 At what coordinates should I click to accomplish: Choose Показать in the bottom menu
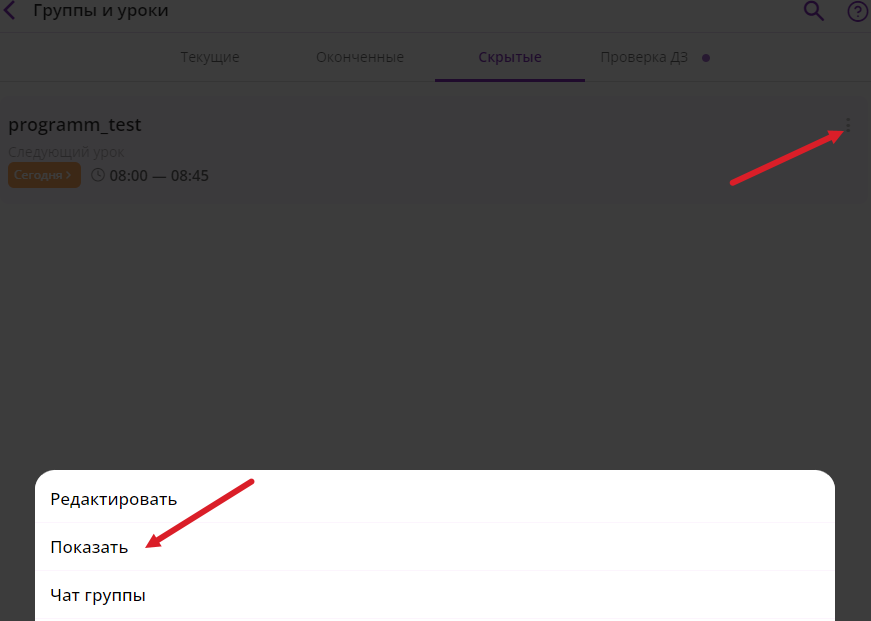click(435, 547)
